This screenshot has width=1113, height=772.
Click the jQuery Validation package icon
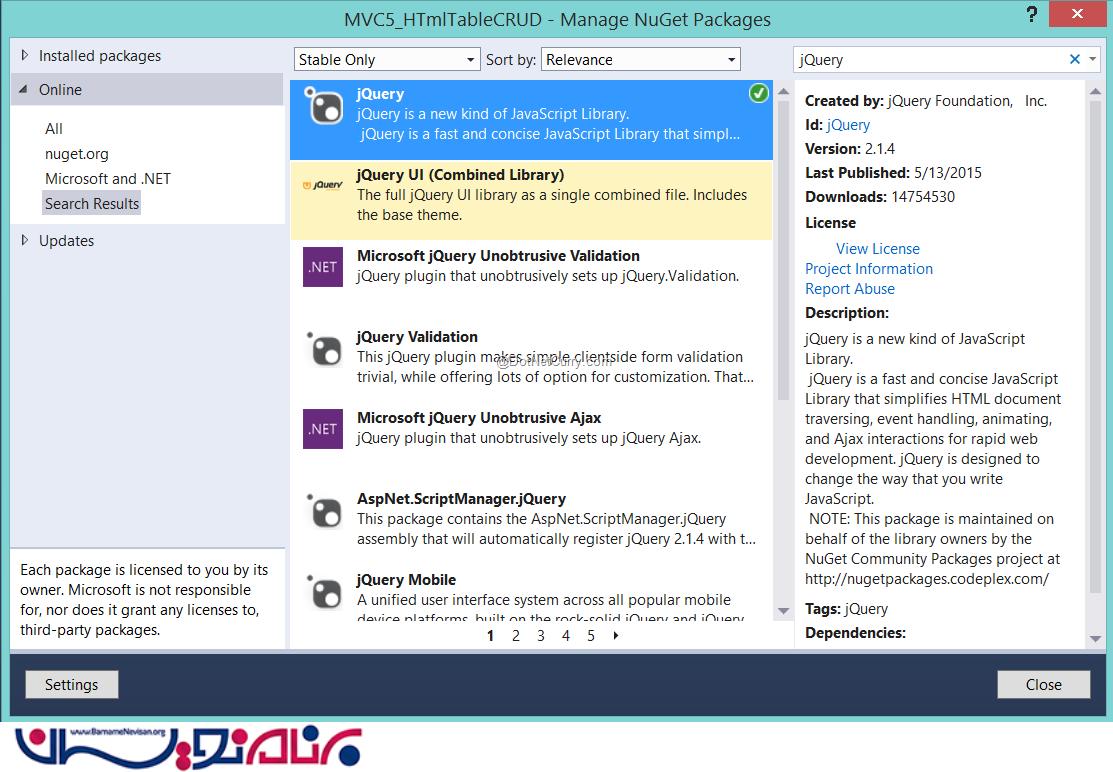323,348
